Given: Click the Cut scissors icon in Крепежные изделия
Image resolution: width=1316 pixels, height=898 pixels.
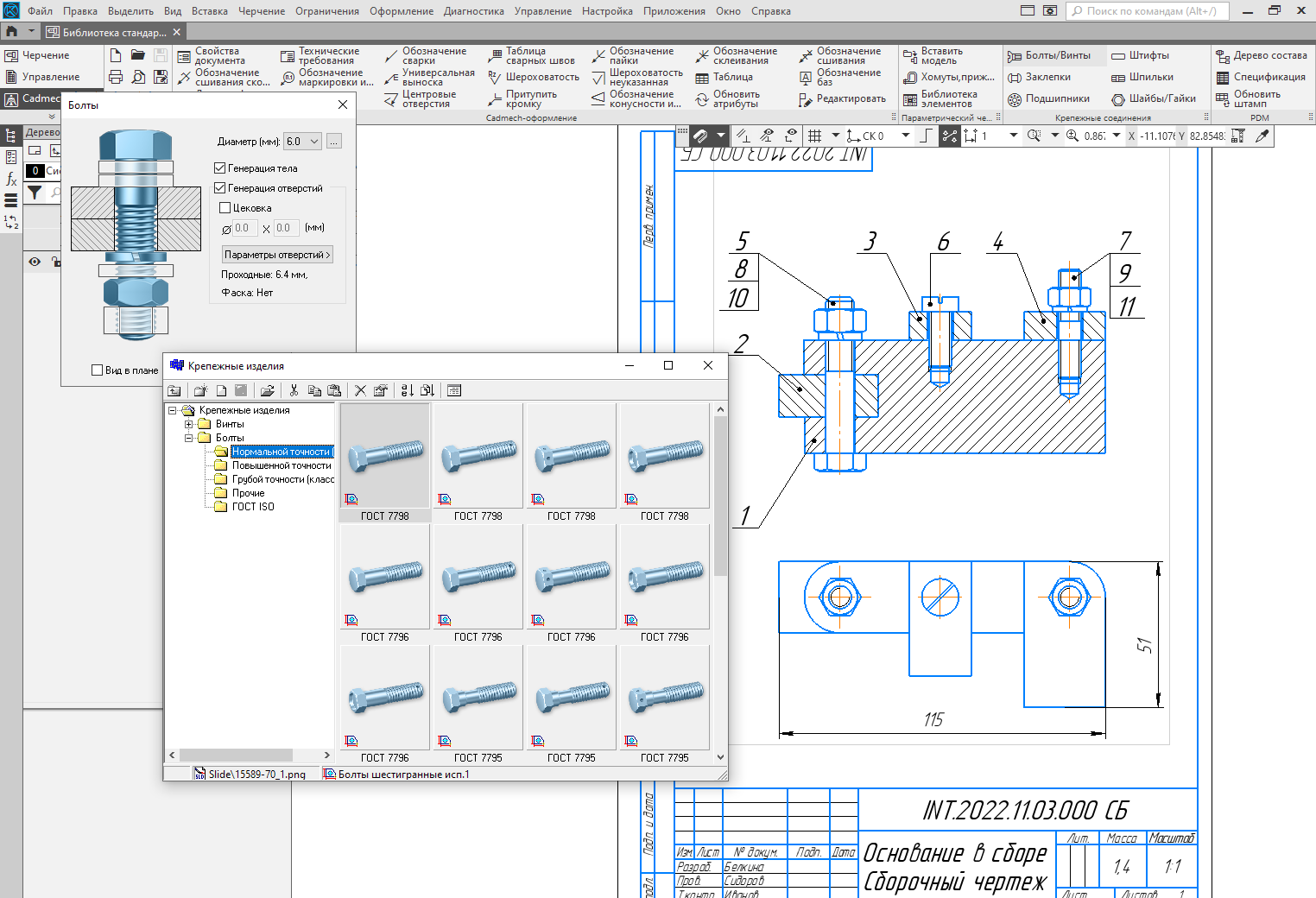Looking at the screenshot, I should click(x=294, y=390).
